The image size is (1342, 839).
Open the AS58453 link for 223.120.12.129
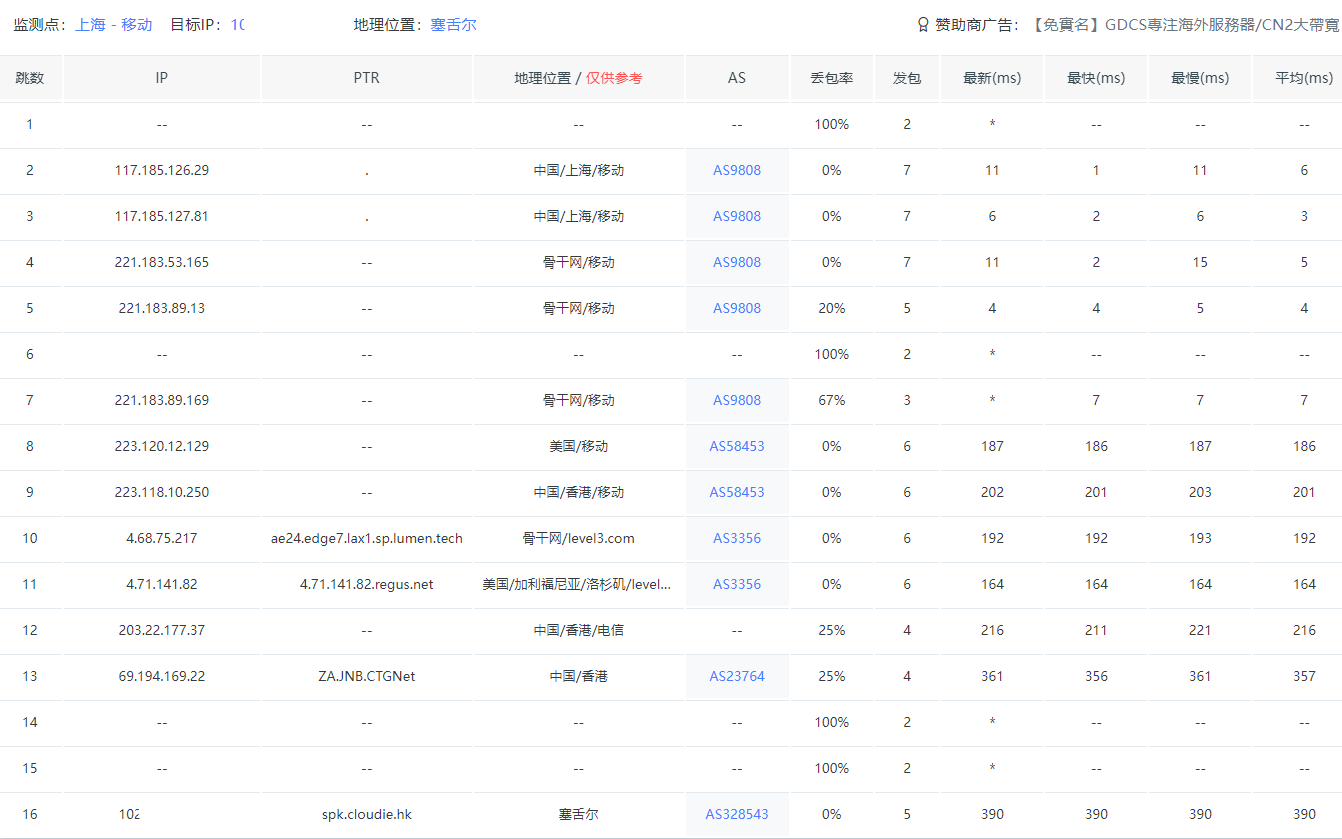(737, 446)
